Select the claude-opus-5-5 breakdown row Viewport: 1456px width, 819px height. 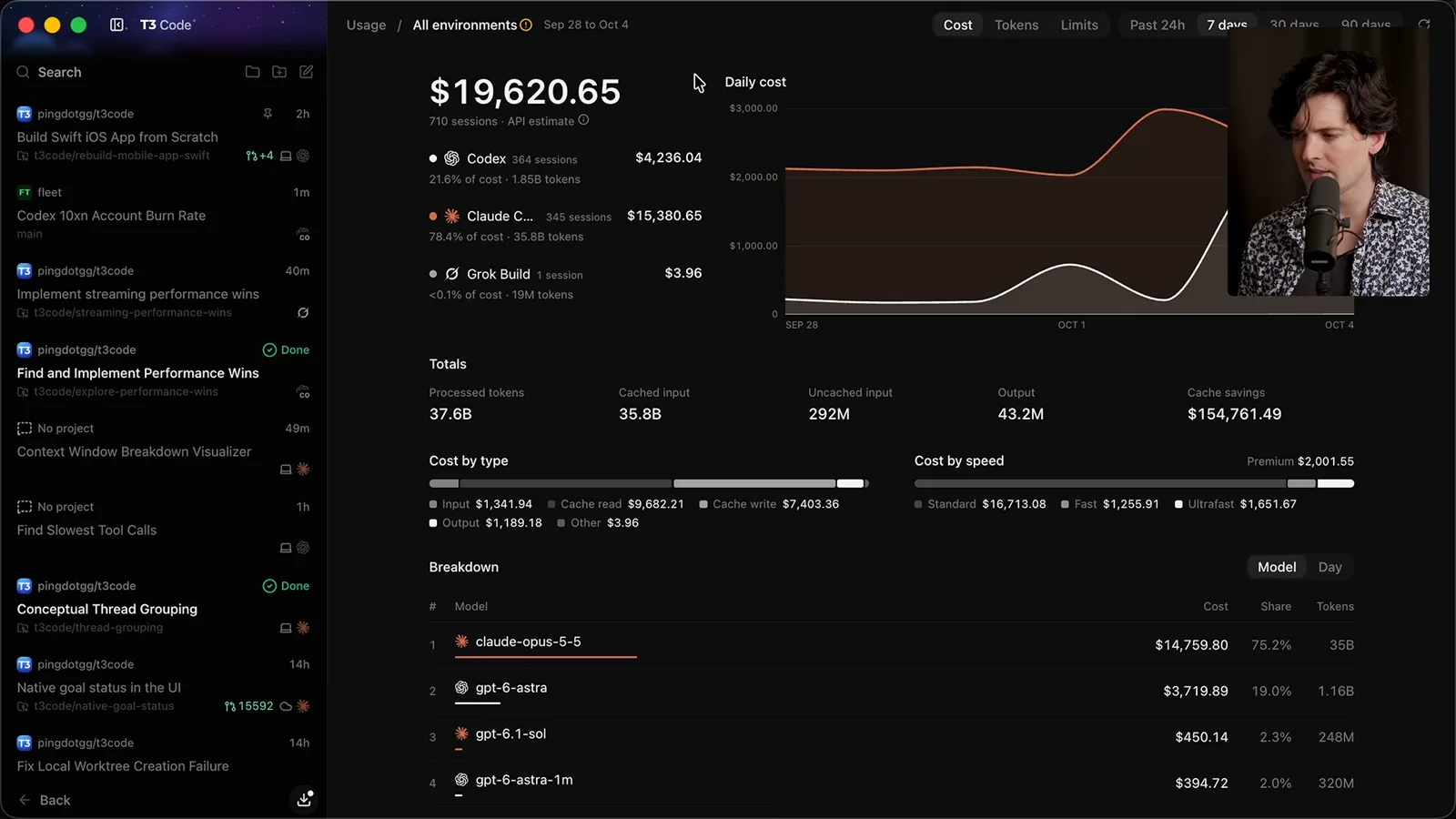(892, 644)
